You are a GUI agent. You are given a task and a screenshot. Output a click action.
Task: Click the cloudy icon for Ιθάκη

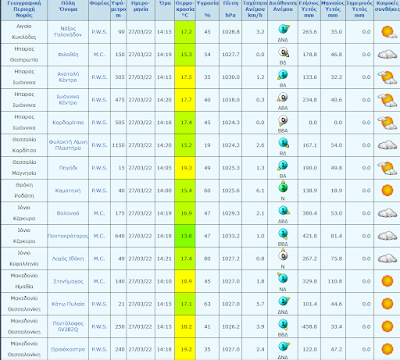tap(387, 258)
